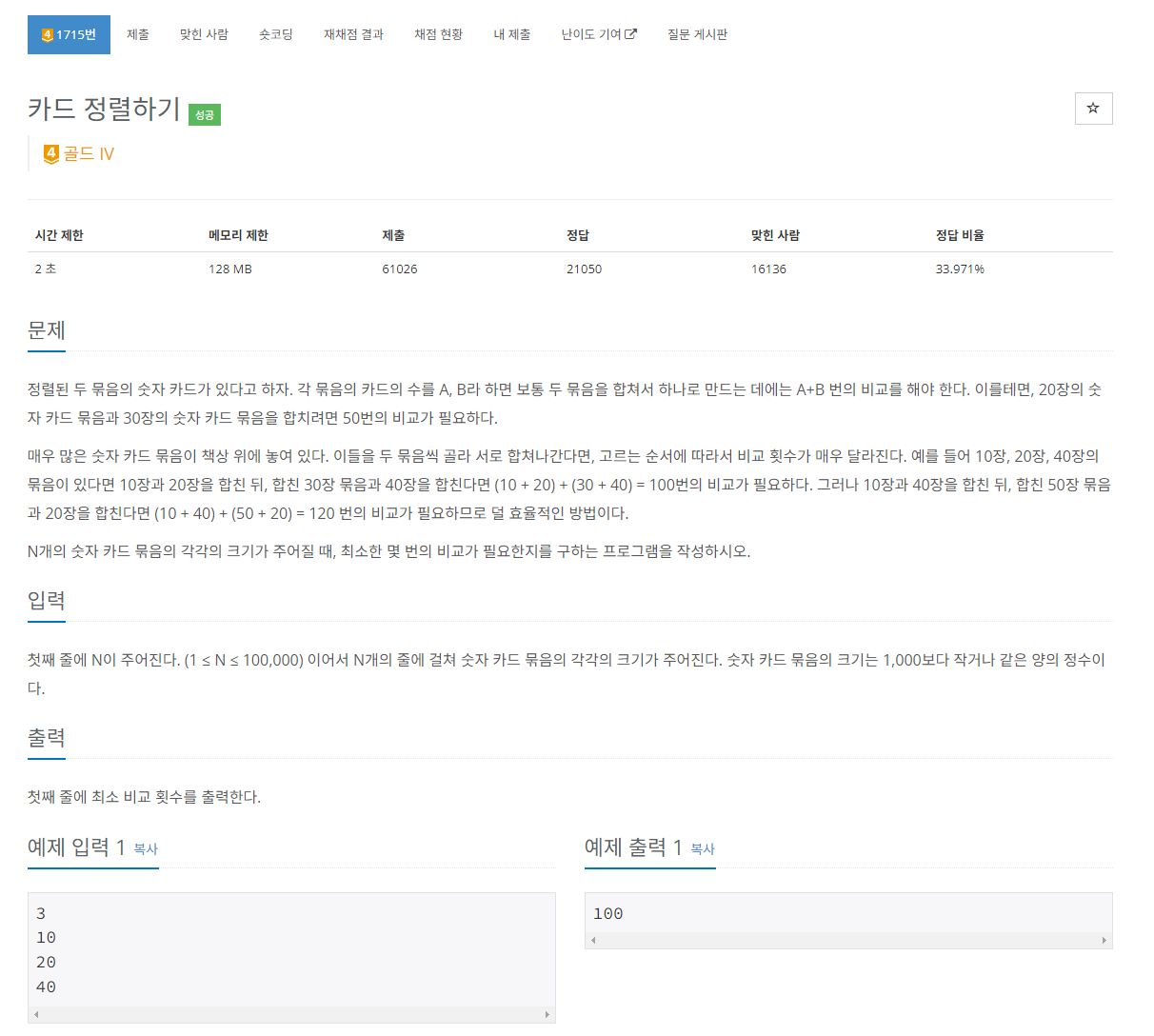The image size is (1154, 1036).
Task: Open the 재채점 결과 tab
Action: tap(353, 34)
